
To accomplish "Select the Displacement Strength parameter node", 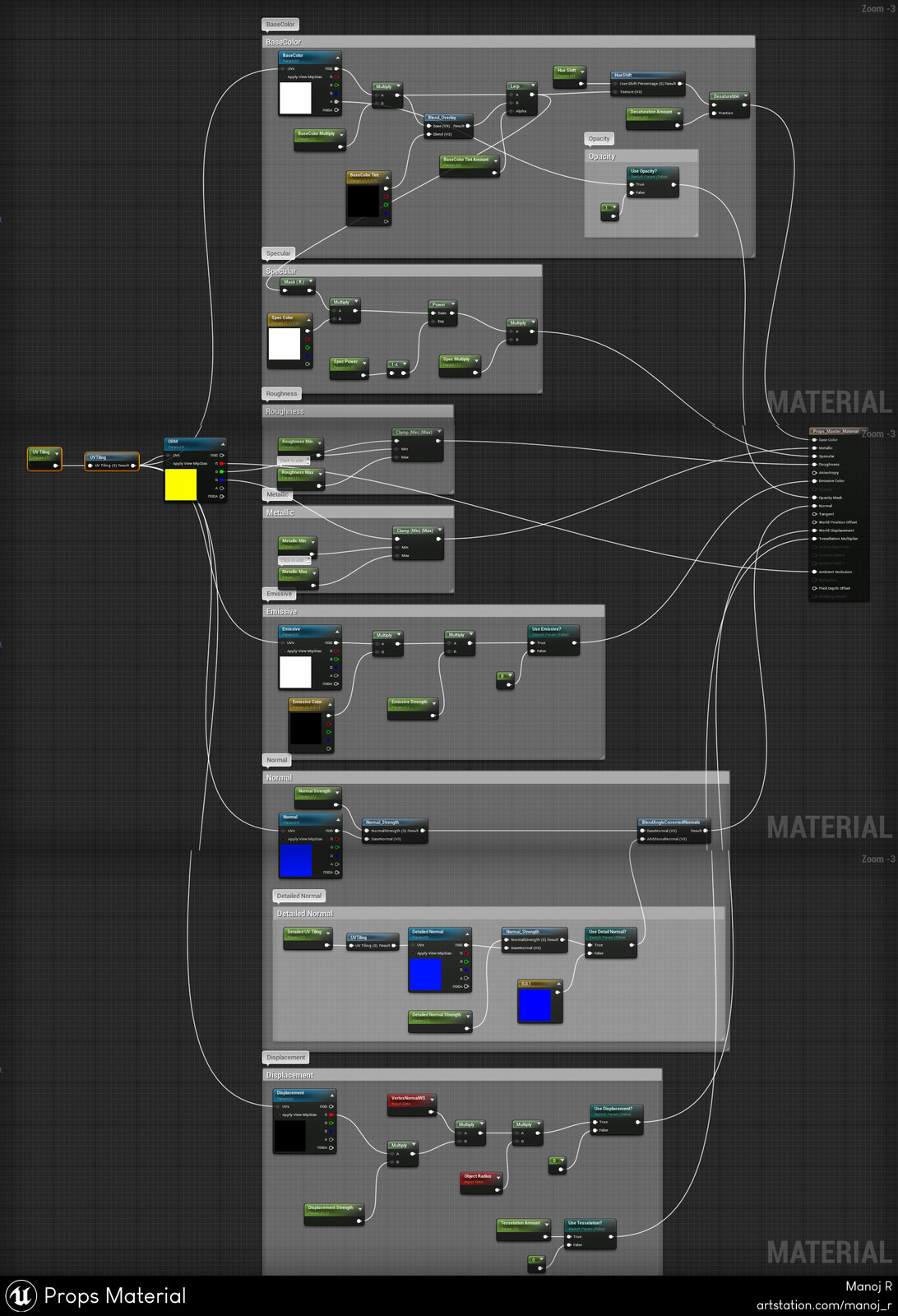I will pyautogui.click(x=334, y=1214).
